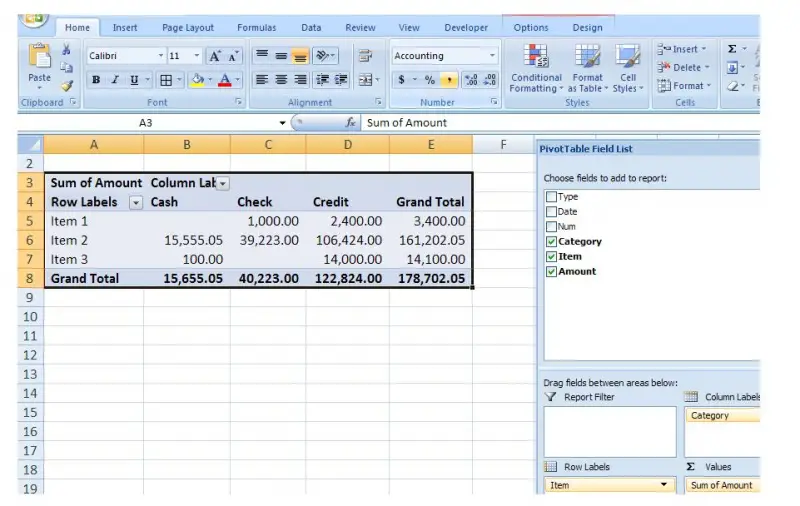This screenshot has height=506, width=800.
Task: Apply Percent Style format
Action: tap(430, 80)
